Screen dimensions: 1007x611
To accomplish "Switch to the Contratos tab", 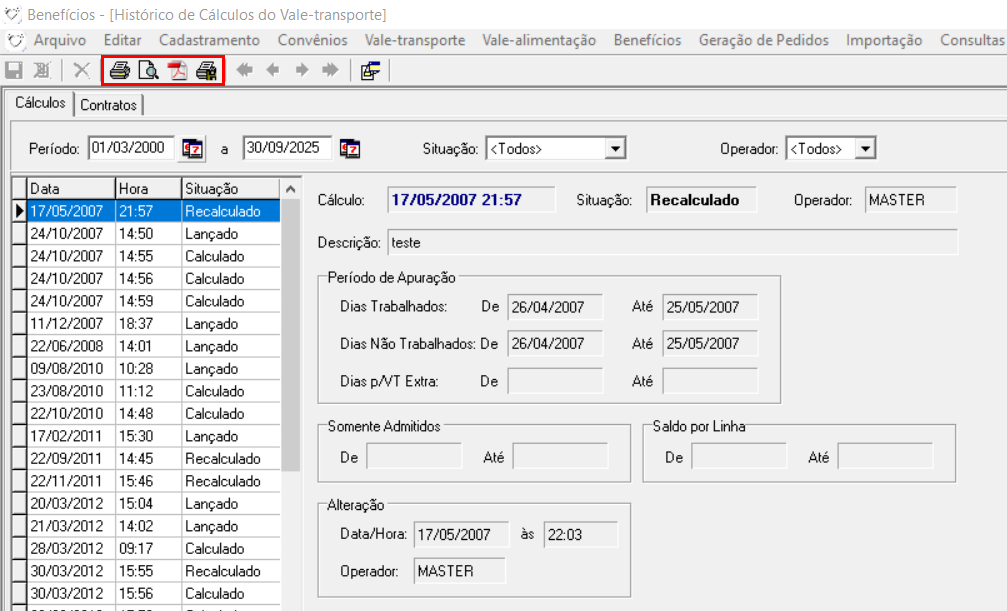I will tap(109, 105).
